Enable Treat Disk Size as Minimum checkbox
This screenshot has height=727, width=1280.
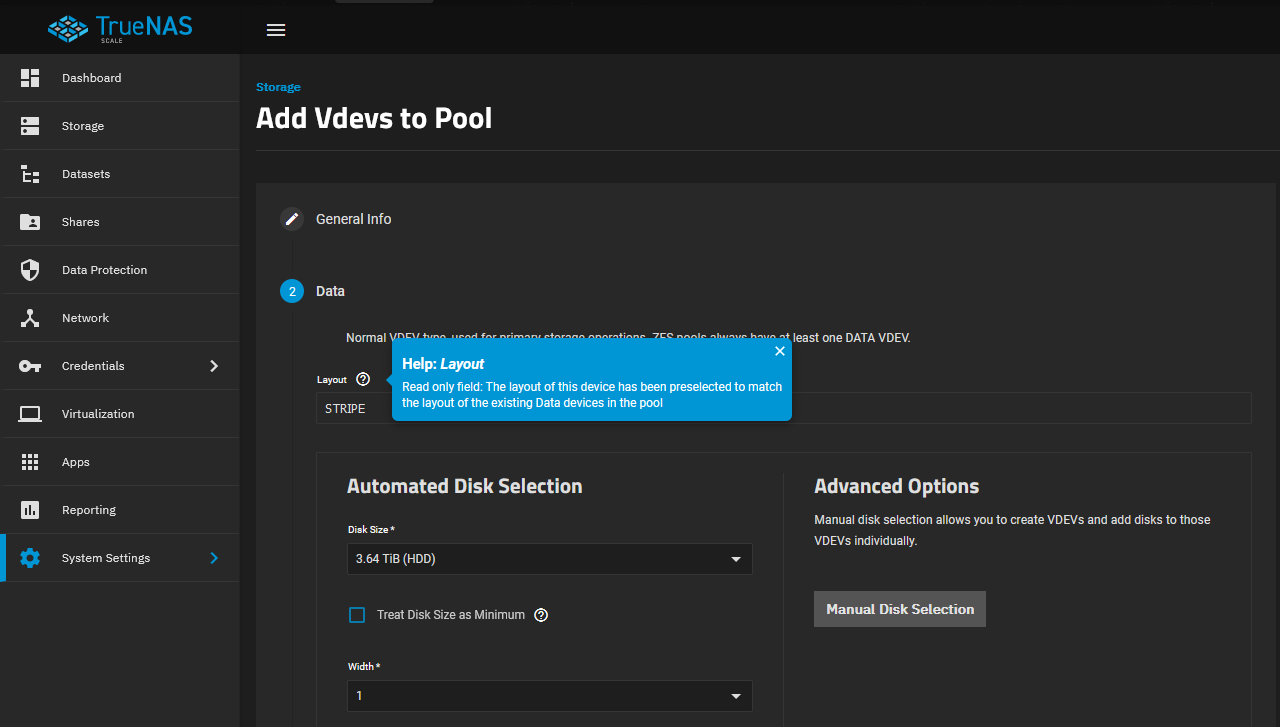click(357, 615)
